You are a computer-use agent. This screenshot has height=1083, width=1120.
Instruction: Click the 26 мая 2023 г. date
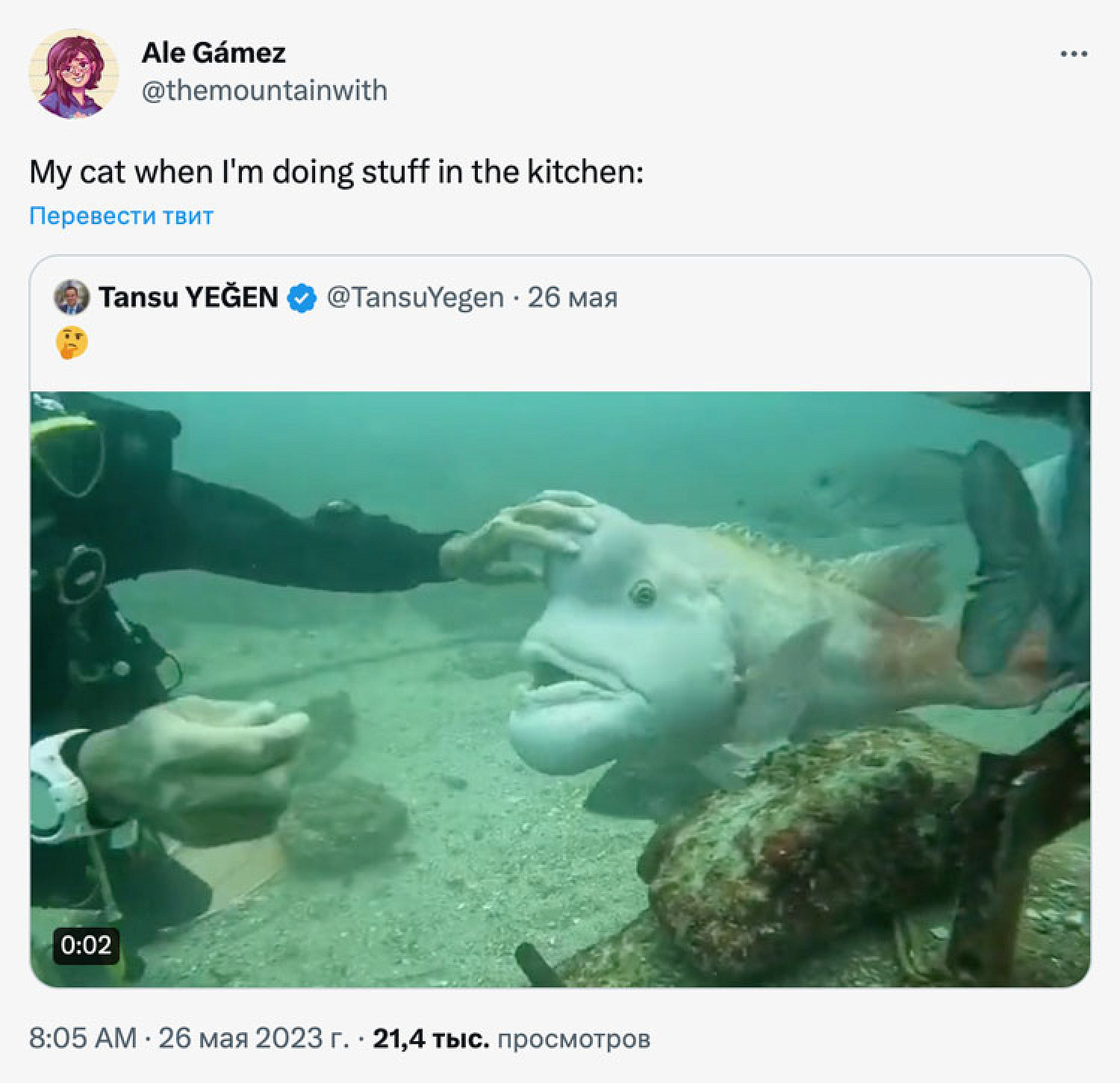tap(253, 1038)
